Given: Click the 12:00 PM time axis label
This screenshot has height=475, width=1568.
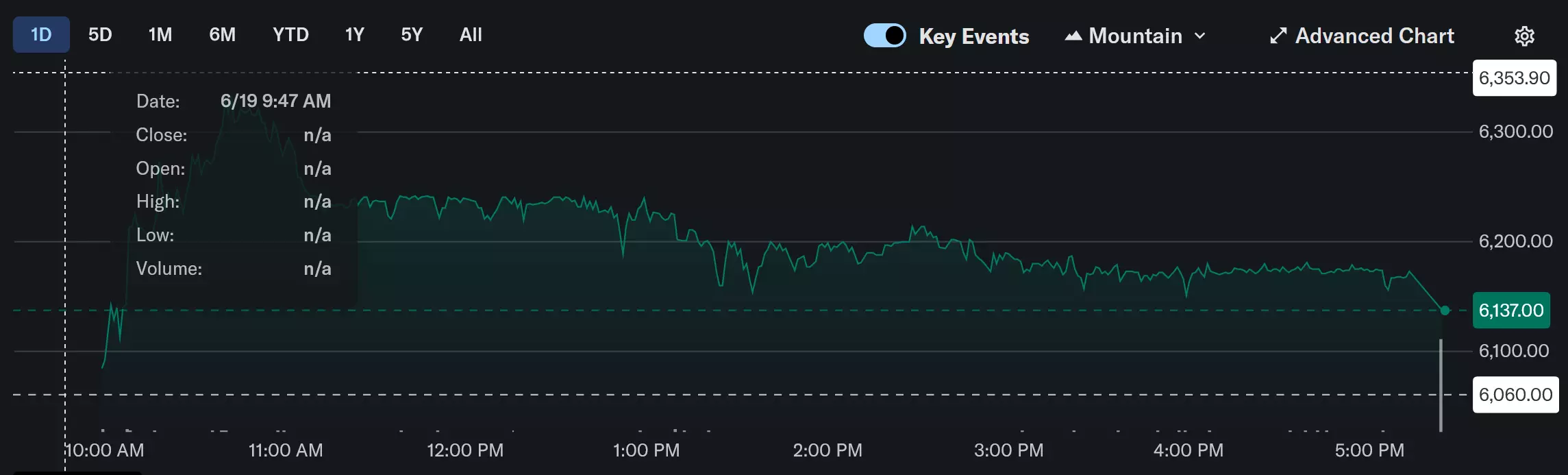Looking at the screenshot, I should point(465,450).
